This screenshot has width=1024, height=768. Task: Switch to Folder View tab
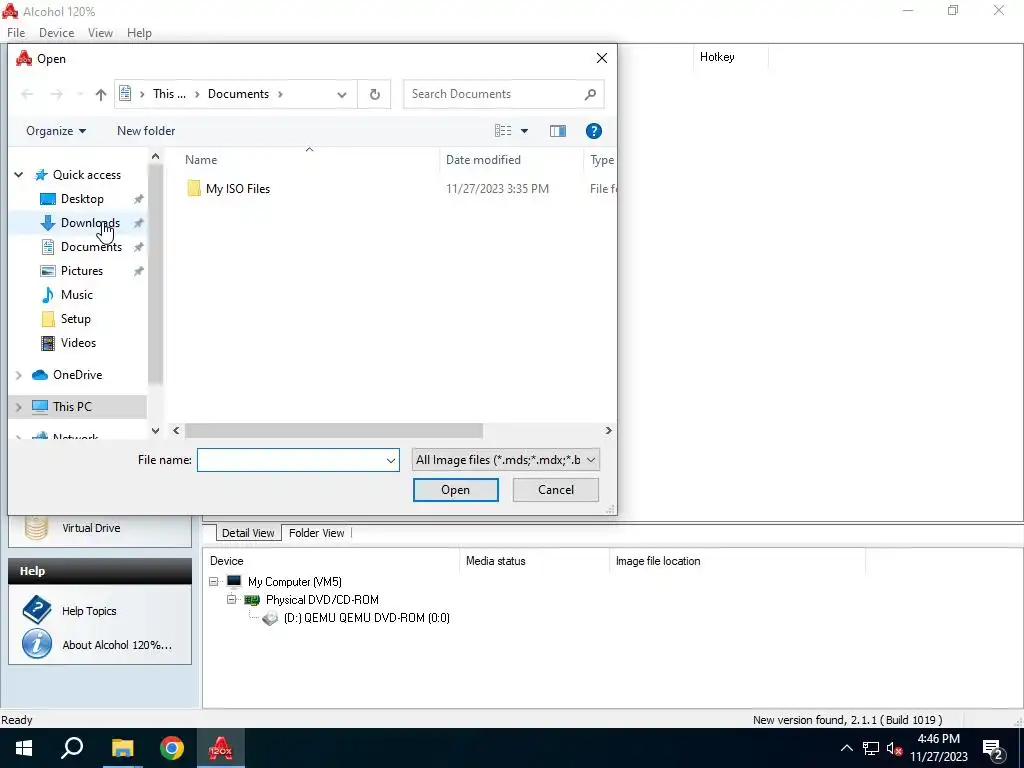[x=316, y=533]
